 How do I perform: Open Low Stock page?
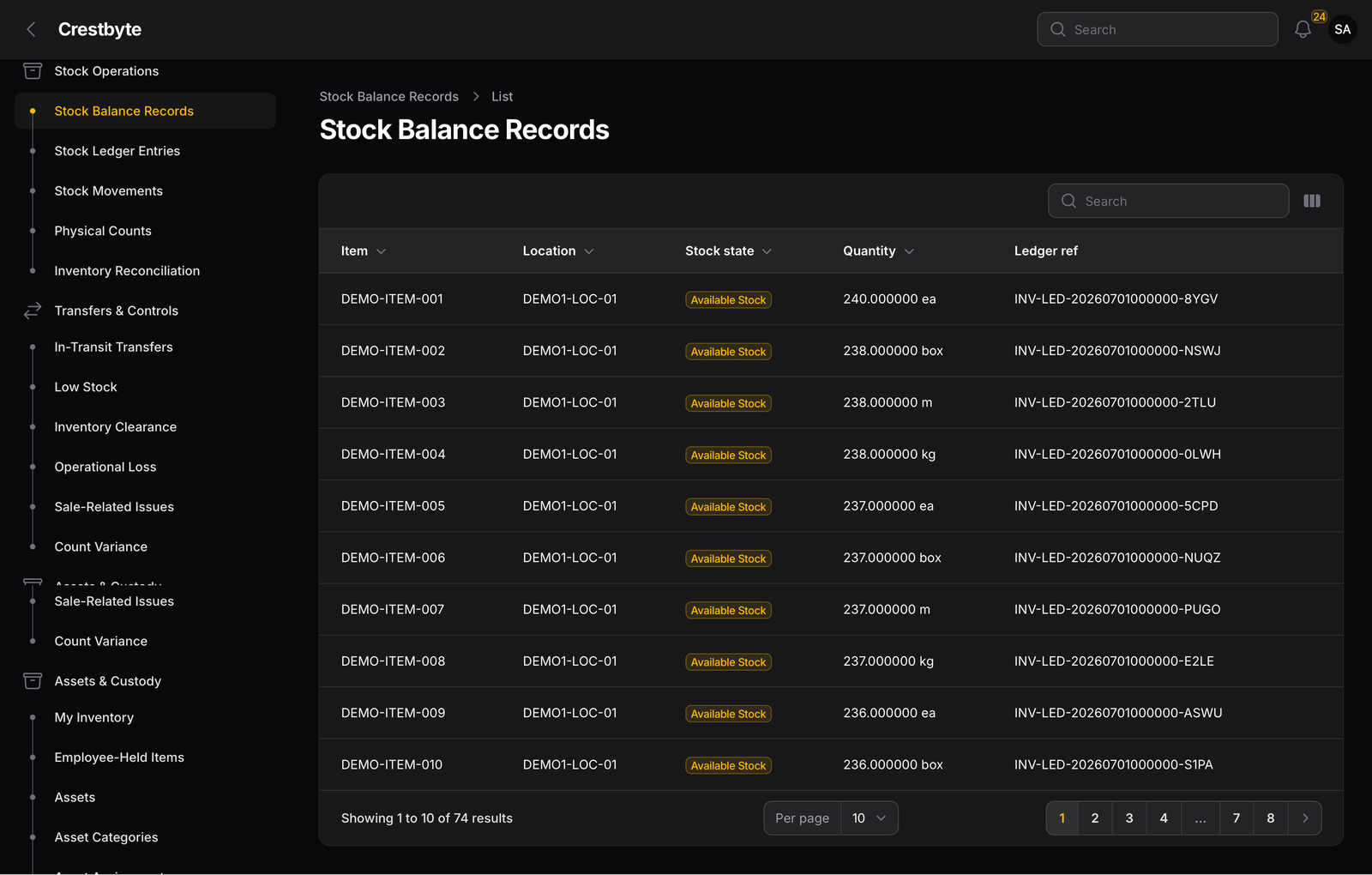tap(86, 387)
